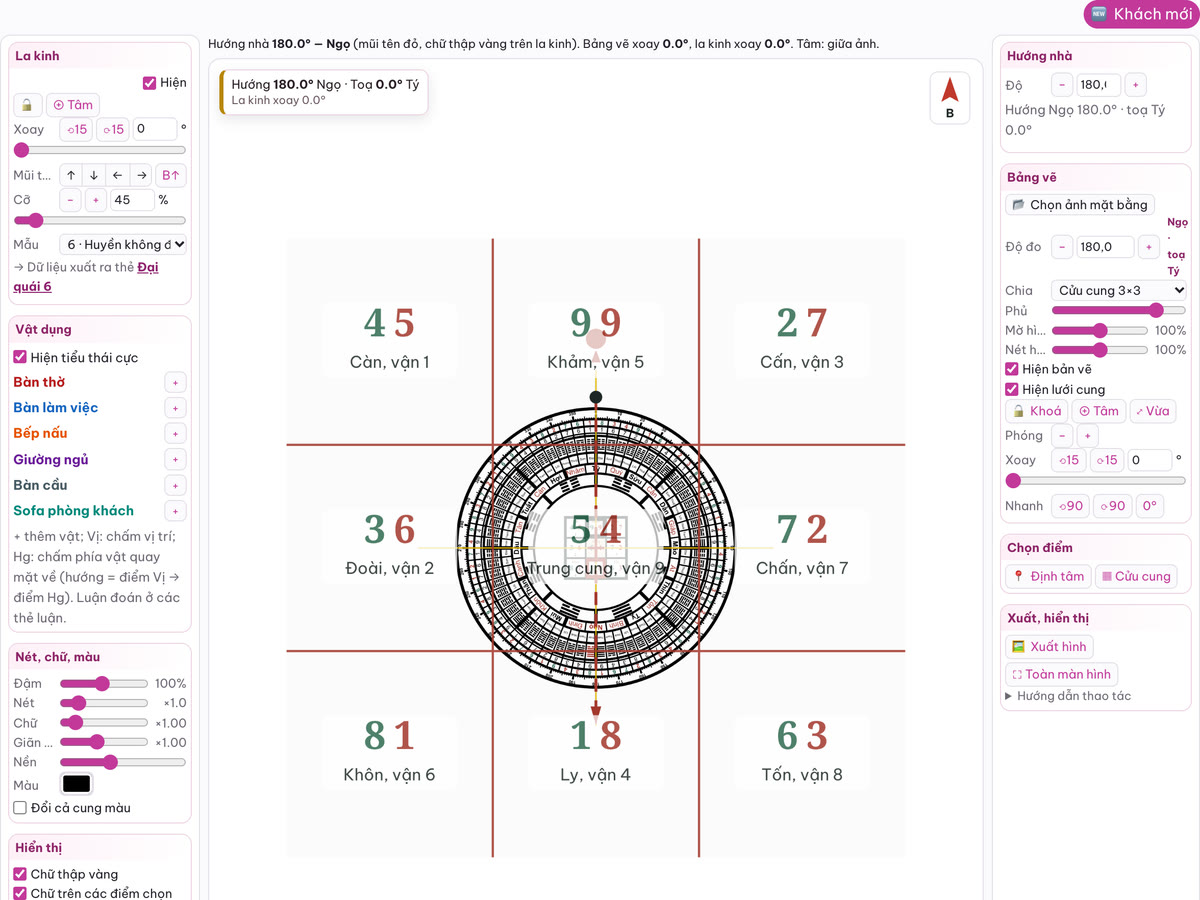
Task: Click the La kinh Xoay degree input field
Action: click(155, 129)
